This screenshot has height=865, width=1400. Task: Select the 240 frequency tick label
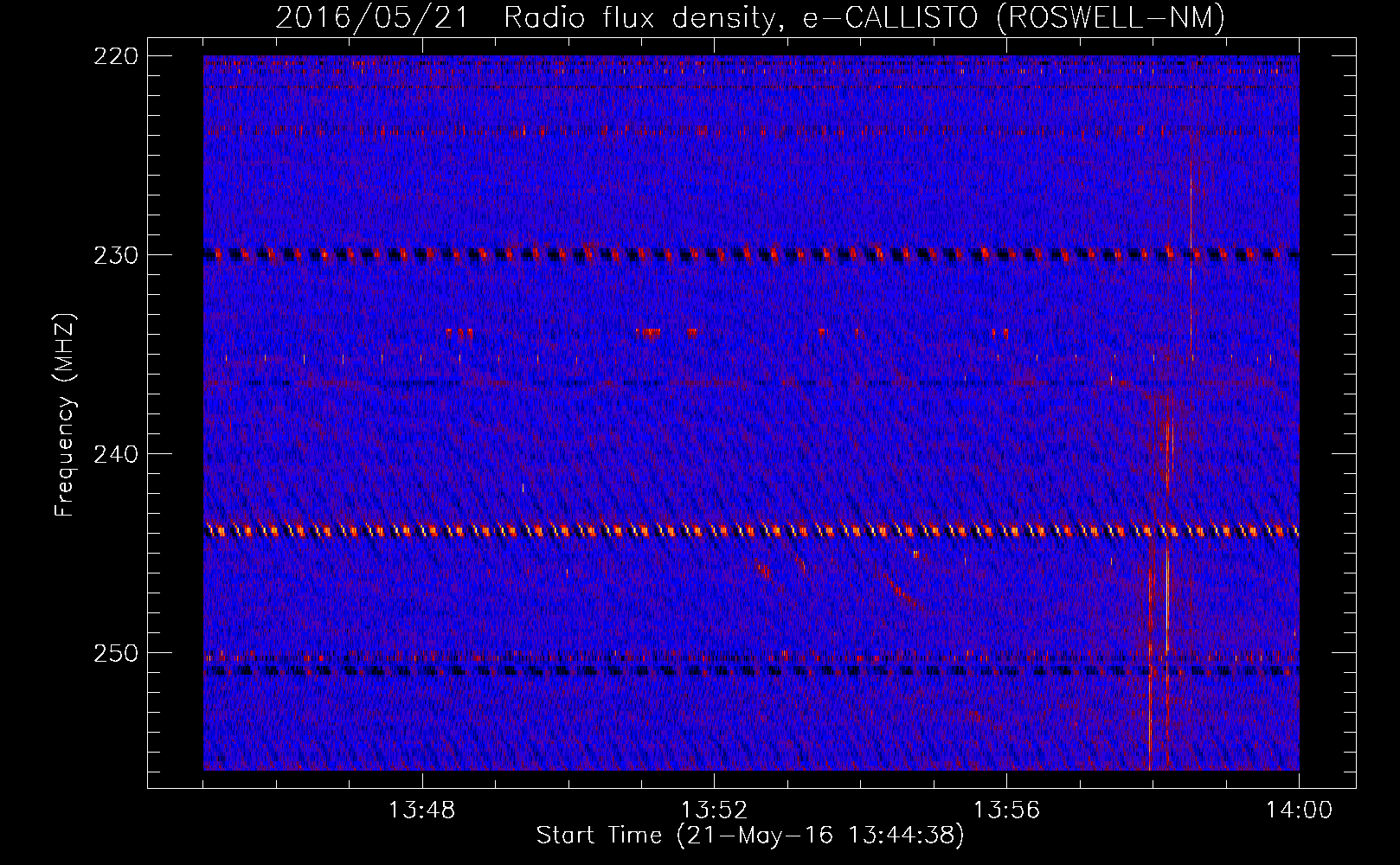[115, 454]
